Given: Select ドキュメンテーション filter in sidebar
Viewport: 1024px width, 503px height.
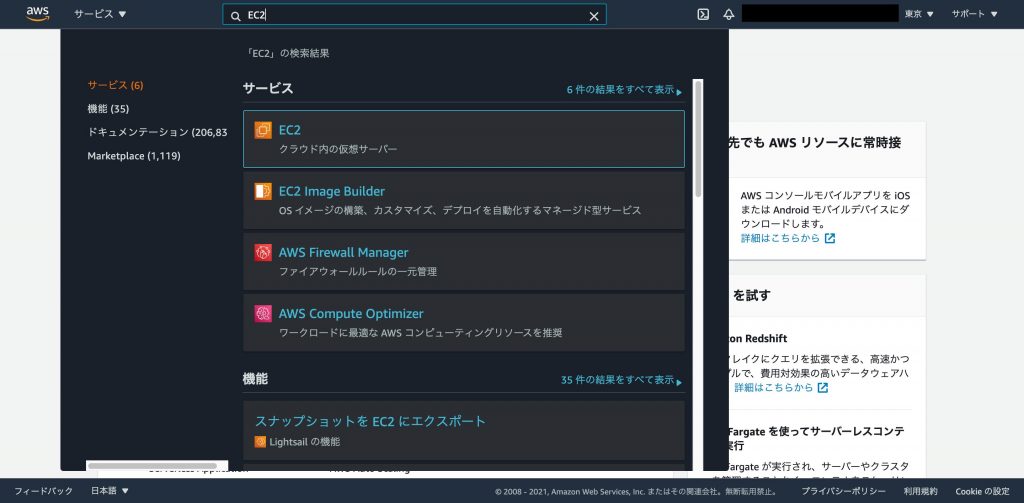Looking at the screenshot, I should 157,132.
